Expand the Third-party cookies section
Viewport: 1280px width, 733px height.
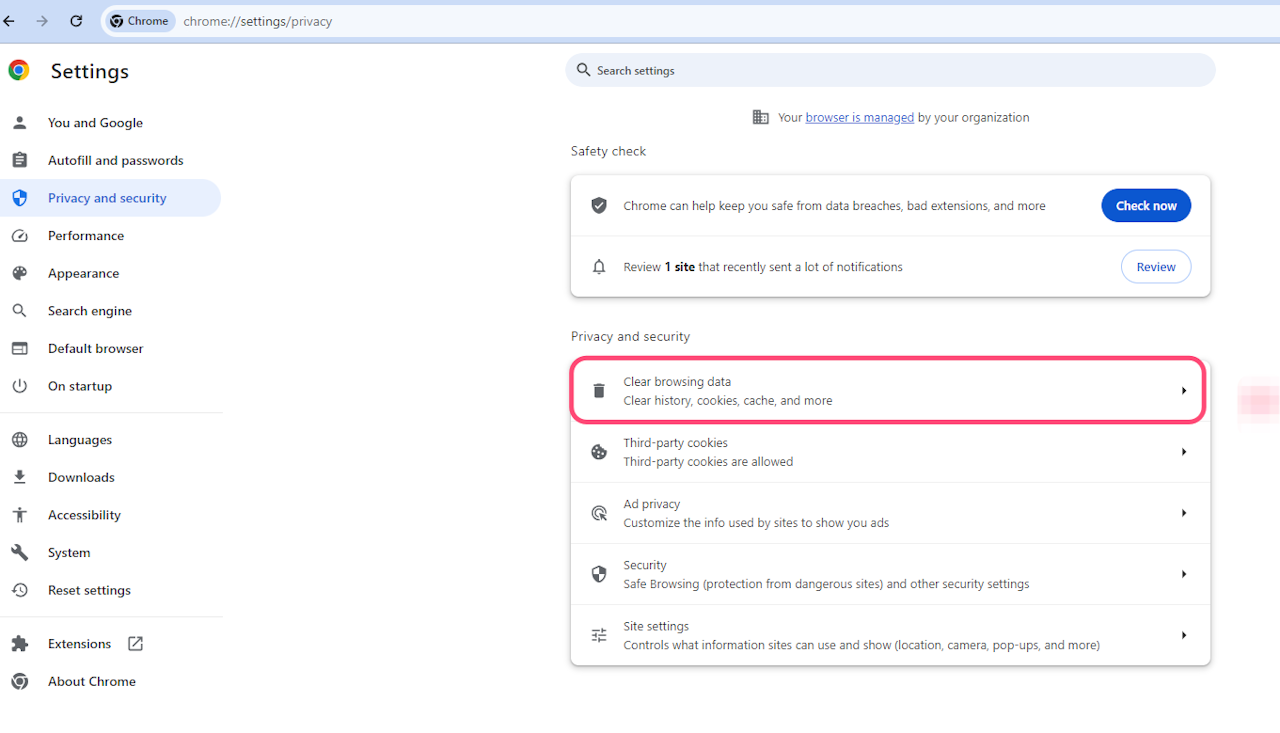coord(1184,451)
